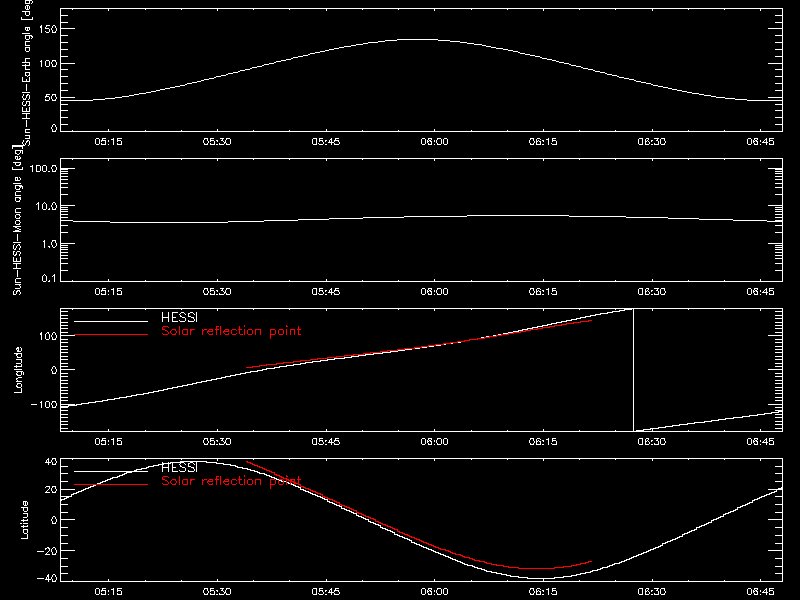Screen dimensions: 800x600
Task: Click the 20 tick on Latitude axis
Action: (51, 490)
